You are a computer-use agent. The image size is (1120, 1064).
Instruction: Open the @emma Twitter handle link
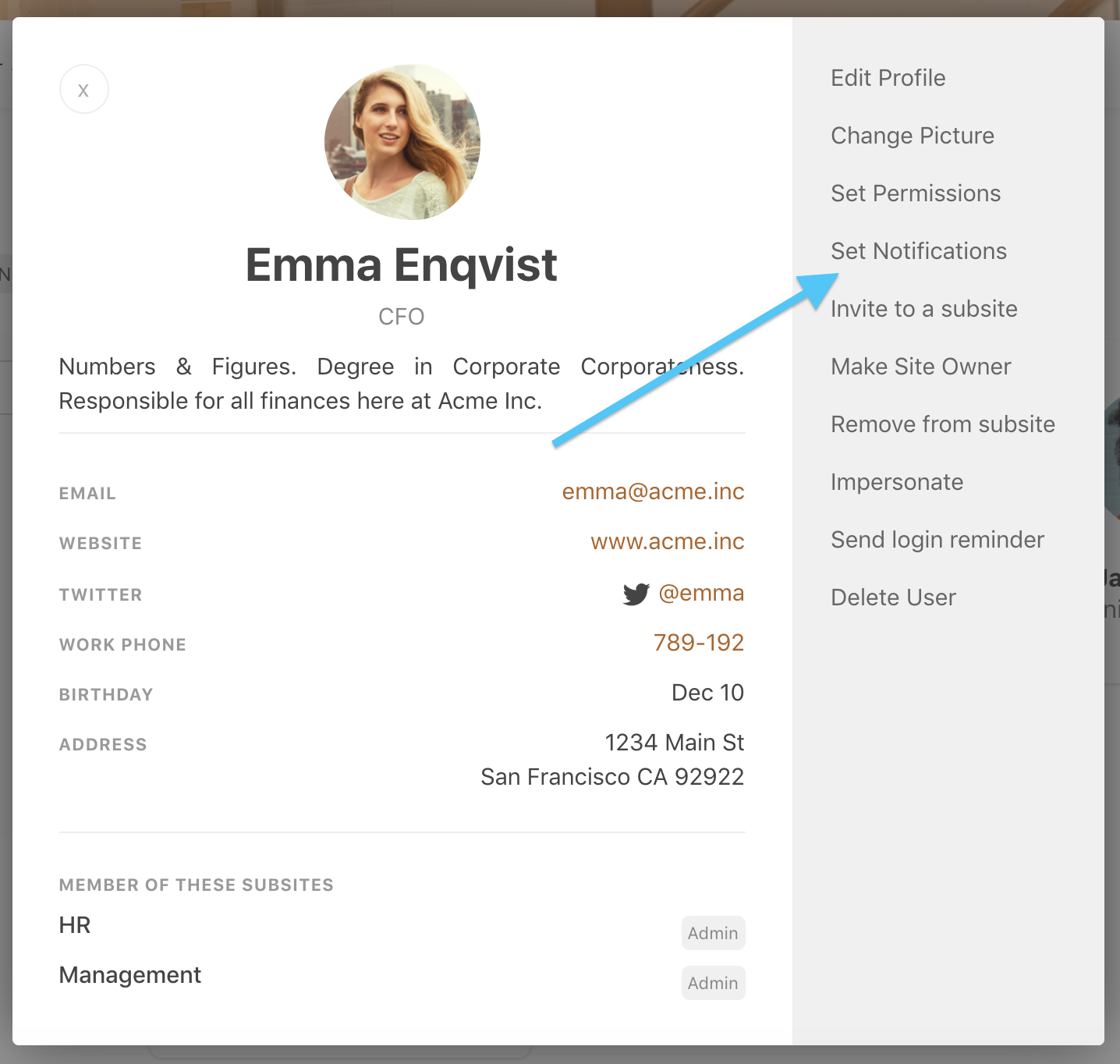click(x=701, y=593)
